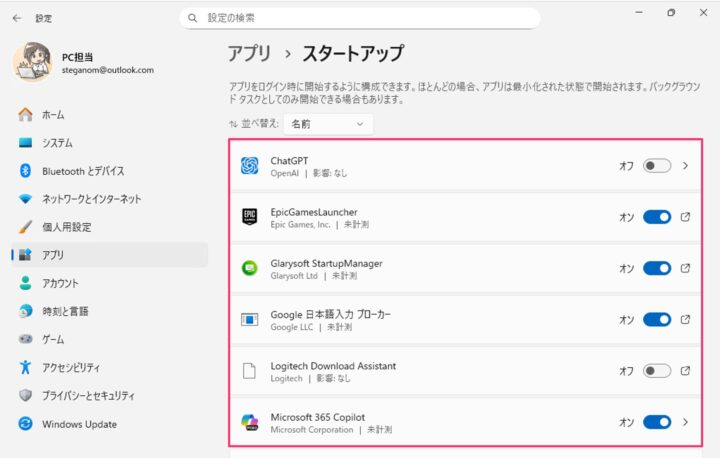720x458 pixels.
Task: Expand Microsoft 365 Copilot chevron
Action: (686, 422)
